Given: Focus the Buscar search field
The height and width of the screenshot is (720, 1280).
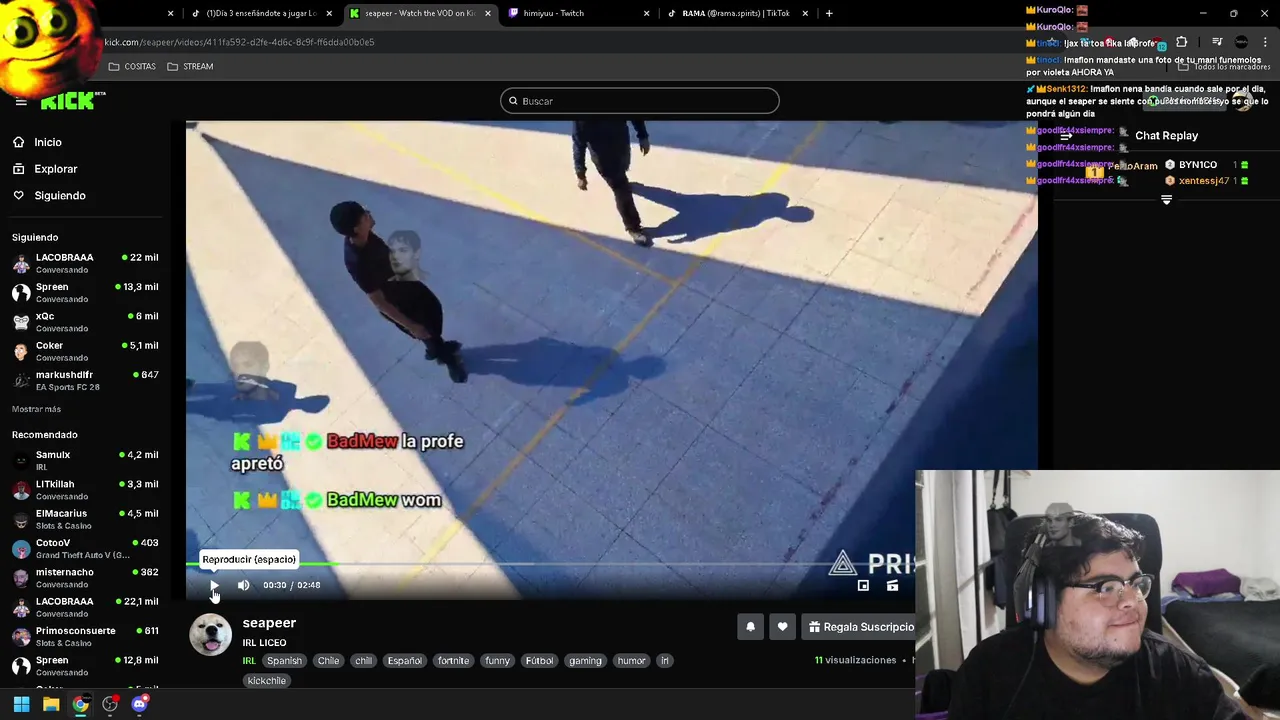Looking at the screenshot, I should coord(640,101).
